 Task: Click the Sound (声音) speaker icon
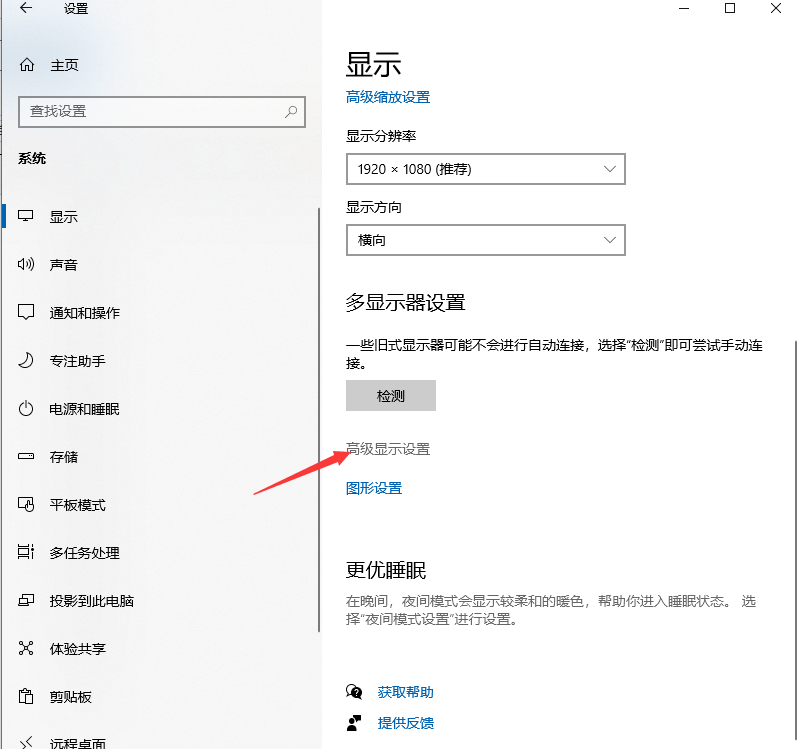[x=27, y=265]
